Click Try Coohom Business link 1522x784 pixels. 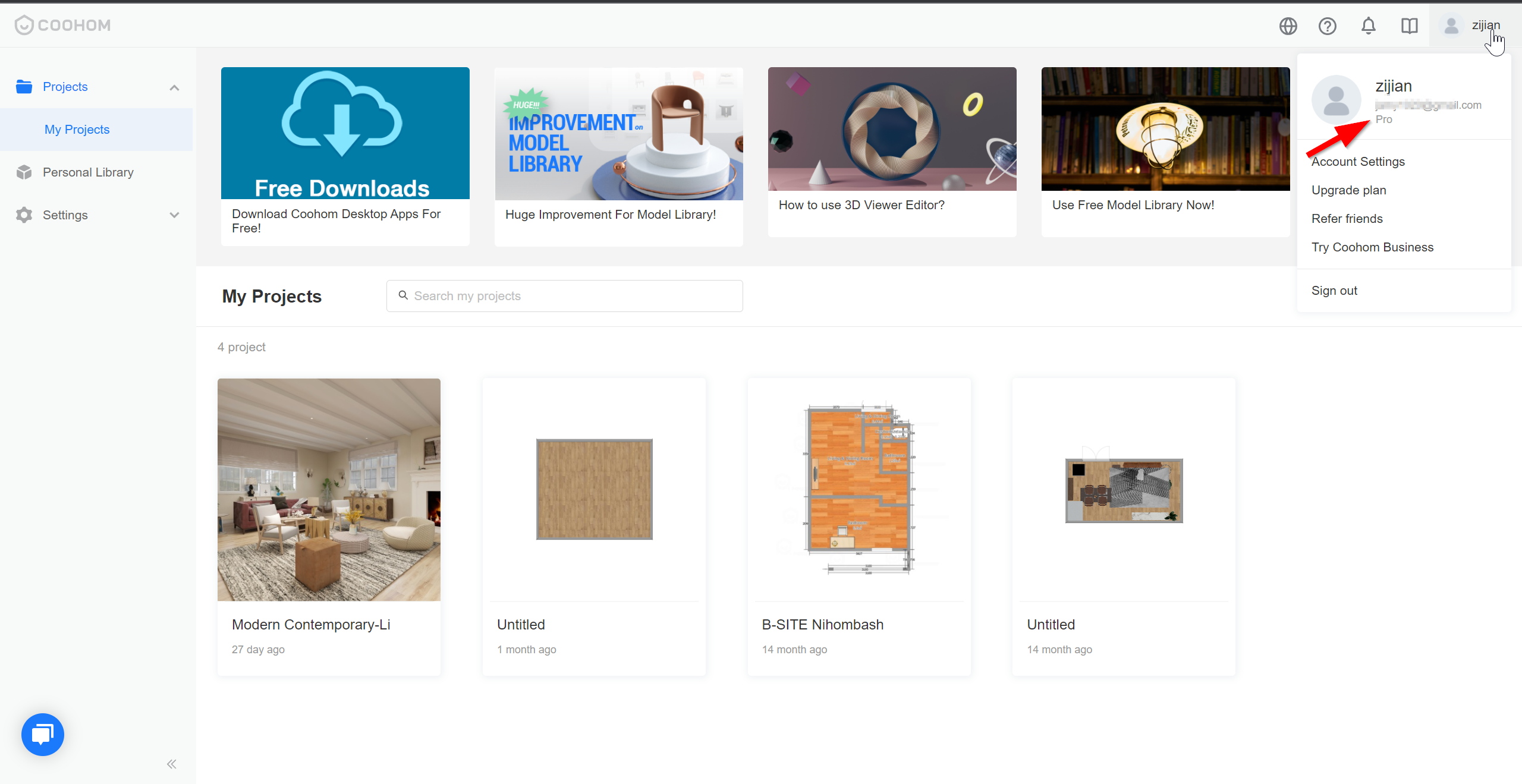[1372, 247]
